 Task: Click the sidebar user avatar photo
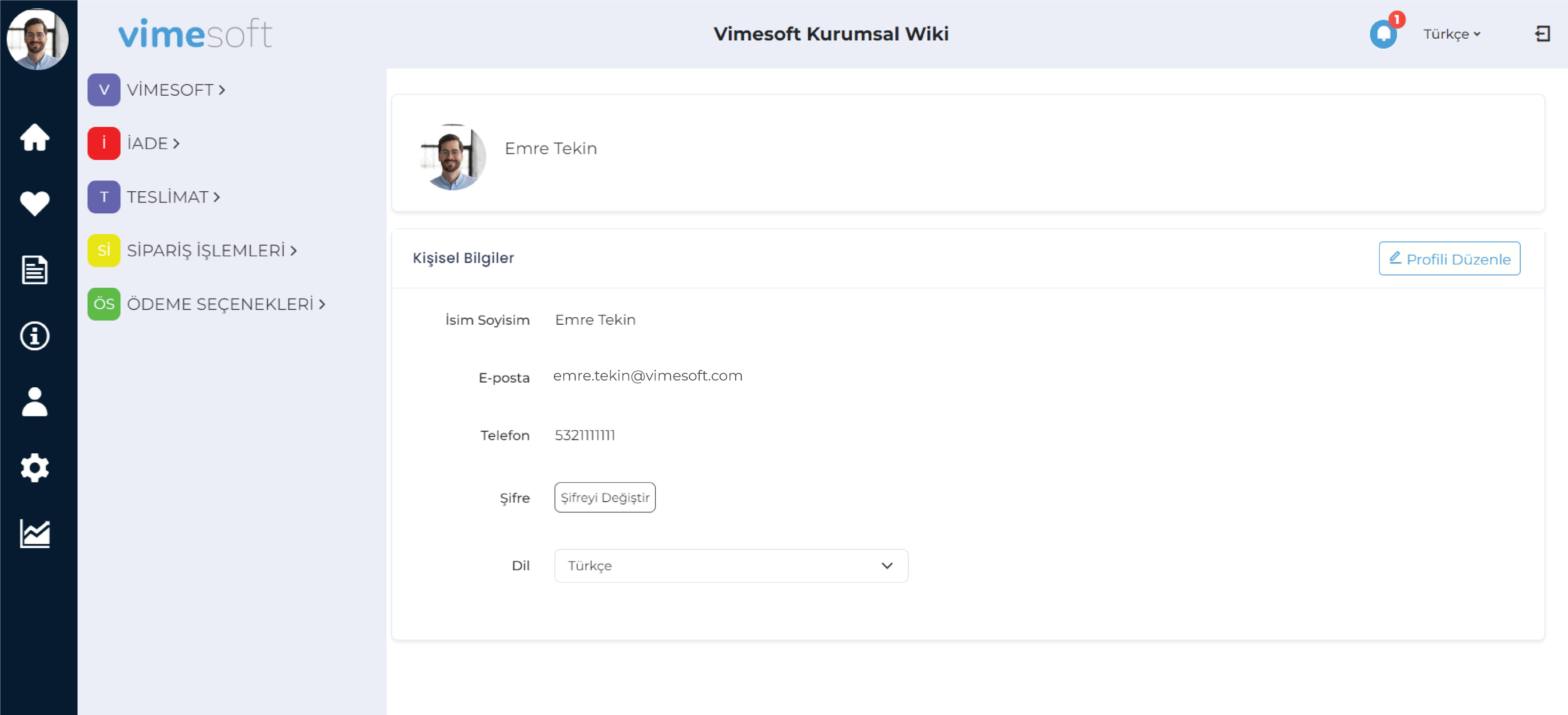point(38,38)
